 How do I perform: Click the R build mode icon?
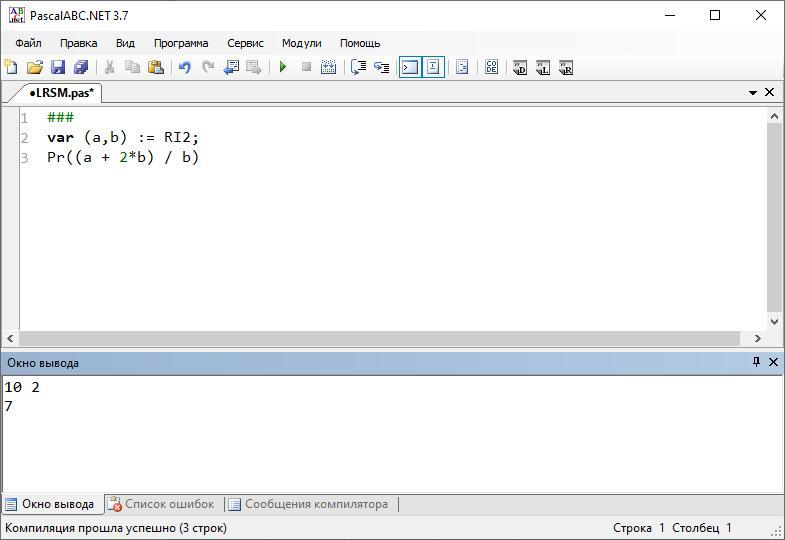point(566,67)
